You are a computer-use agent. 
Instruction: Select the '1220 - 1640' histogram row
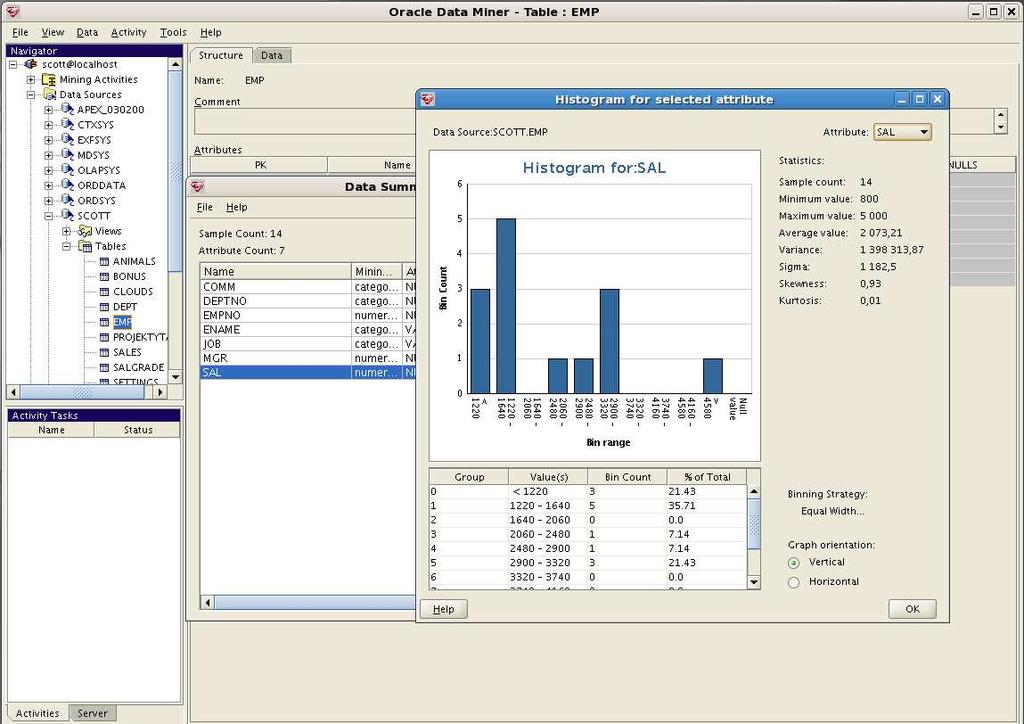pos(588,506)
